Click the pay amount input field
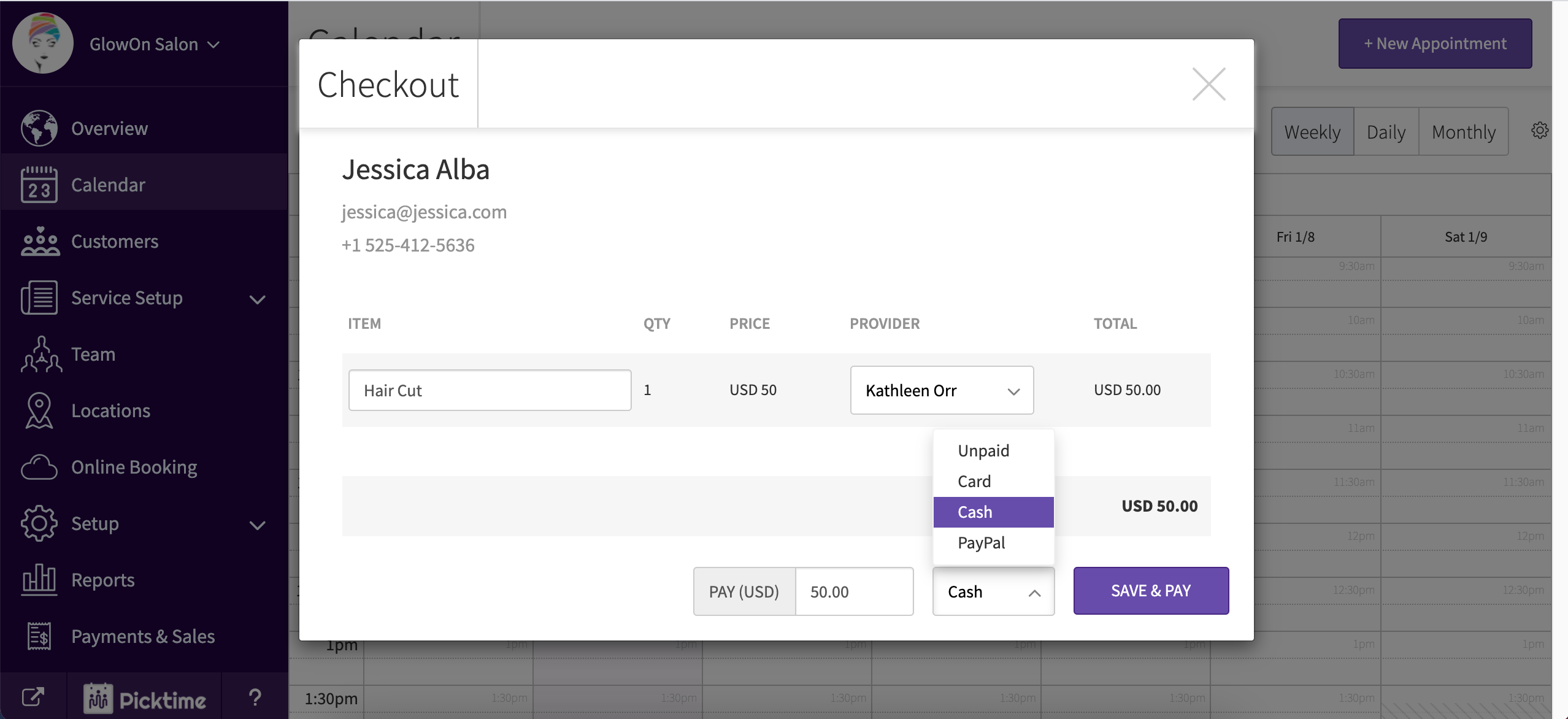This screenshot has width=1568, height=719. tap(853, 592)
